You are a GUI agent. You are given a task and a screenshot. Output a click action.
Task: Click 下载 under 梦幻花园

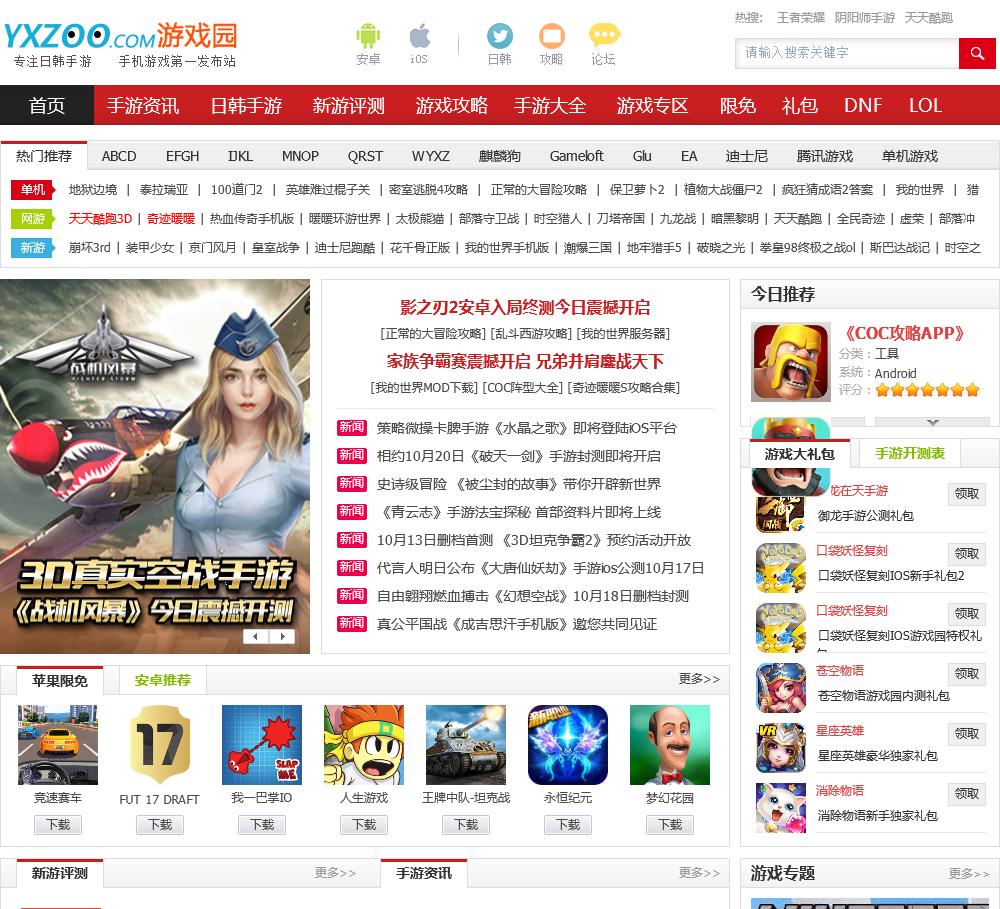click(670, 825)
